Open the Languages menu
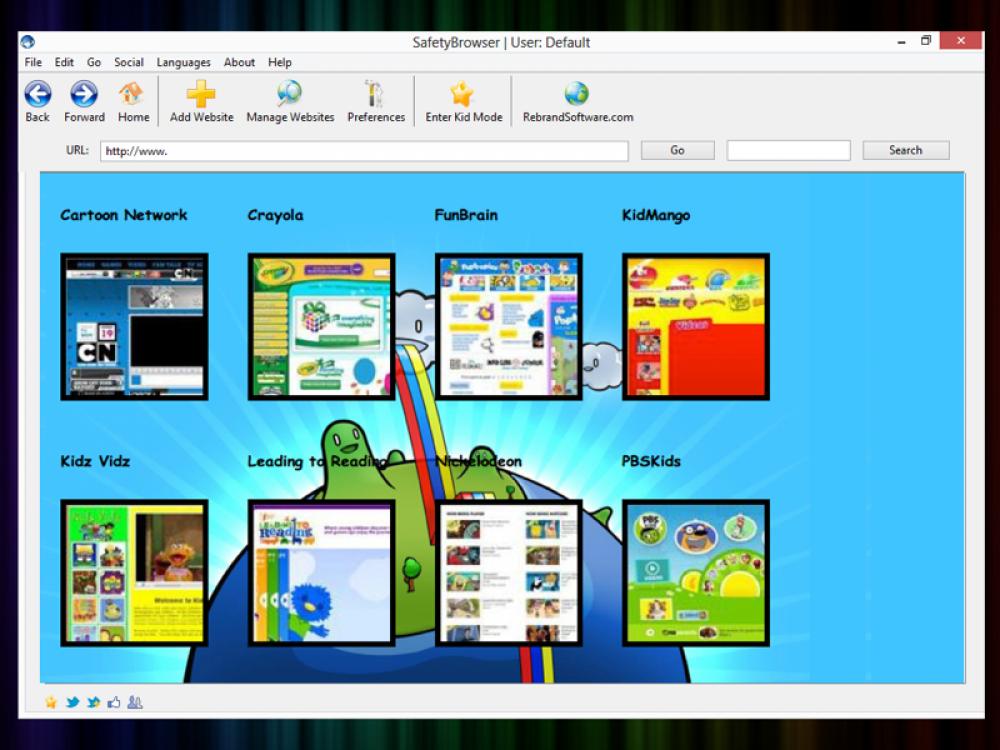This screenshot has height=750, width=1000. [x=183, y=62]
